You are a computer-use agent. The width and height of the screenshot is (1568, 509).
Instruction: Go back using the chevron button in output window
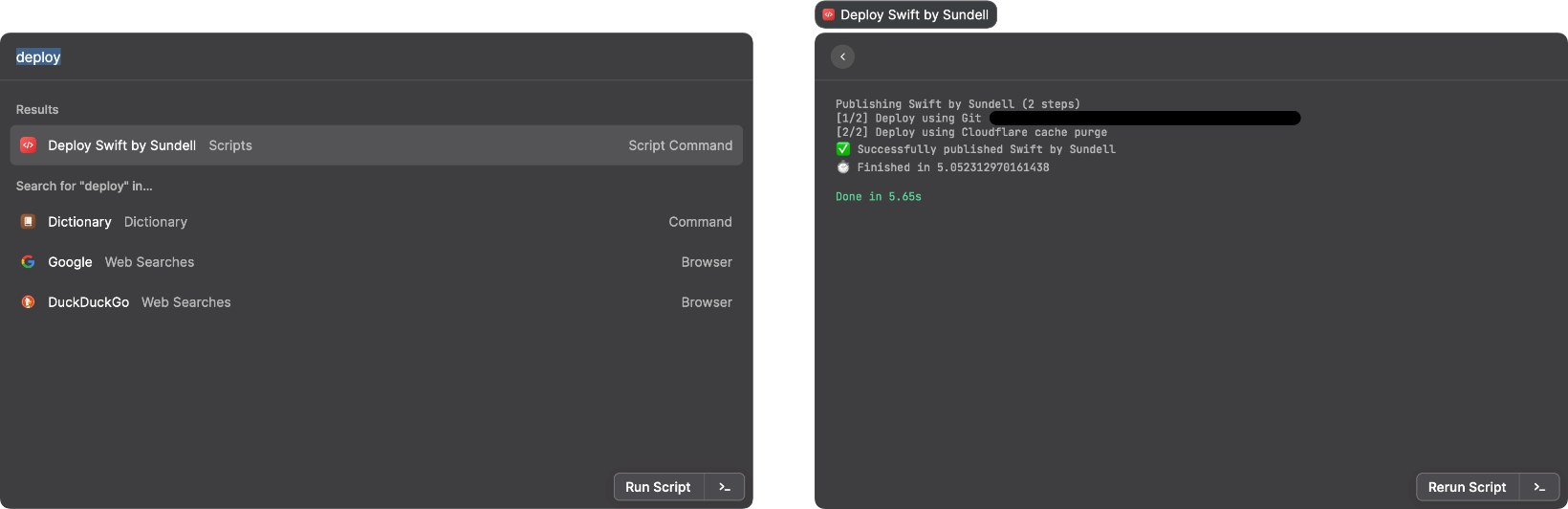pos(842,56)
